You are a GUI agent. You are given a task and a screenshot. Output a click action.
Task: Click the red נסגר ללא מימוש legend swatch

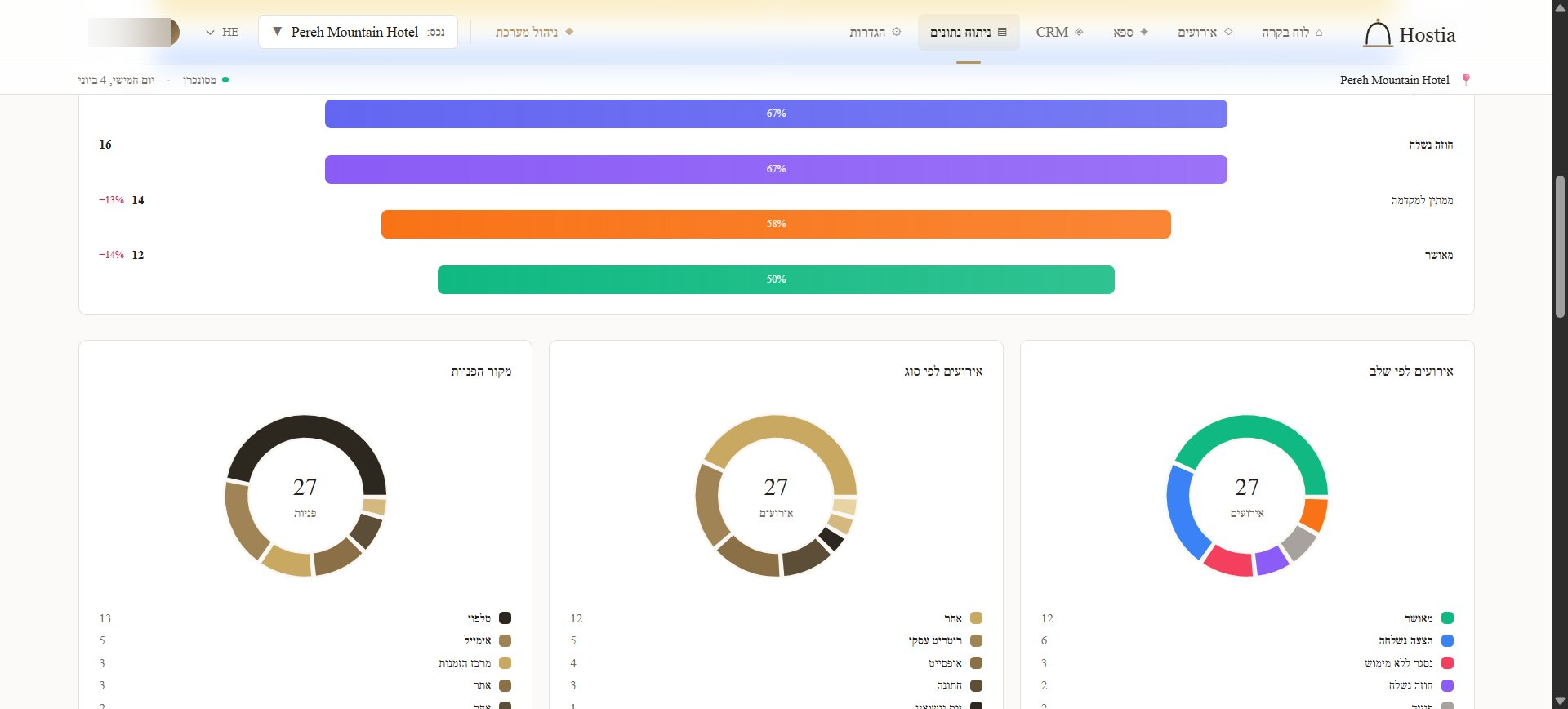pyautogui.click(x=1447, y=663)
